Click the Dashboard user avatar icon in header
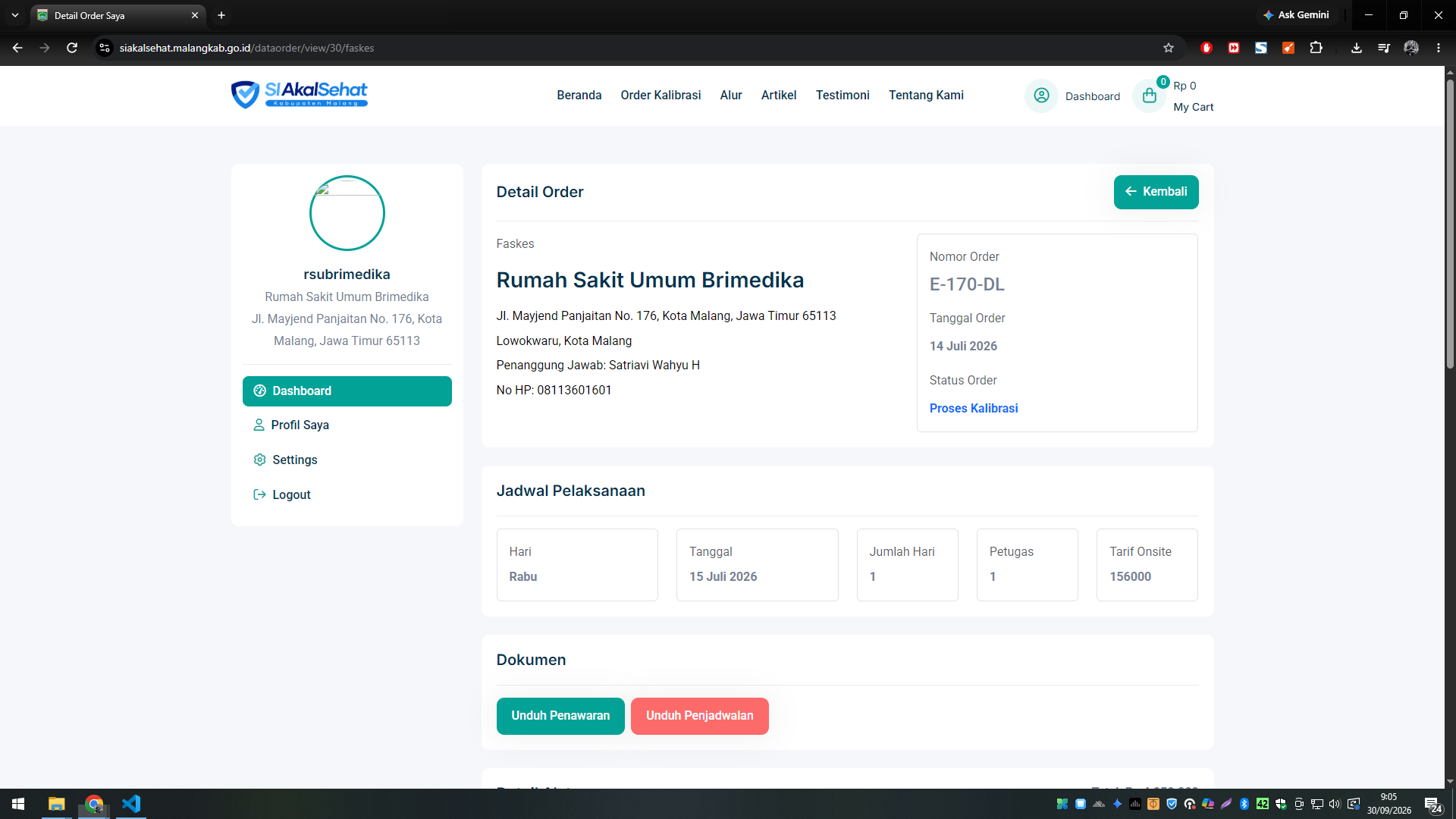This screenshot has height=819, width=1456. tap(1041, 96)
